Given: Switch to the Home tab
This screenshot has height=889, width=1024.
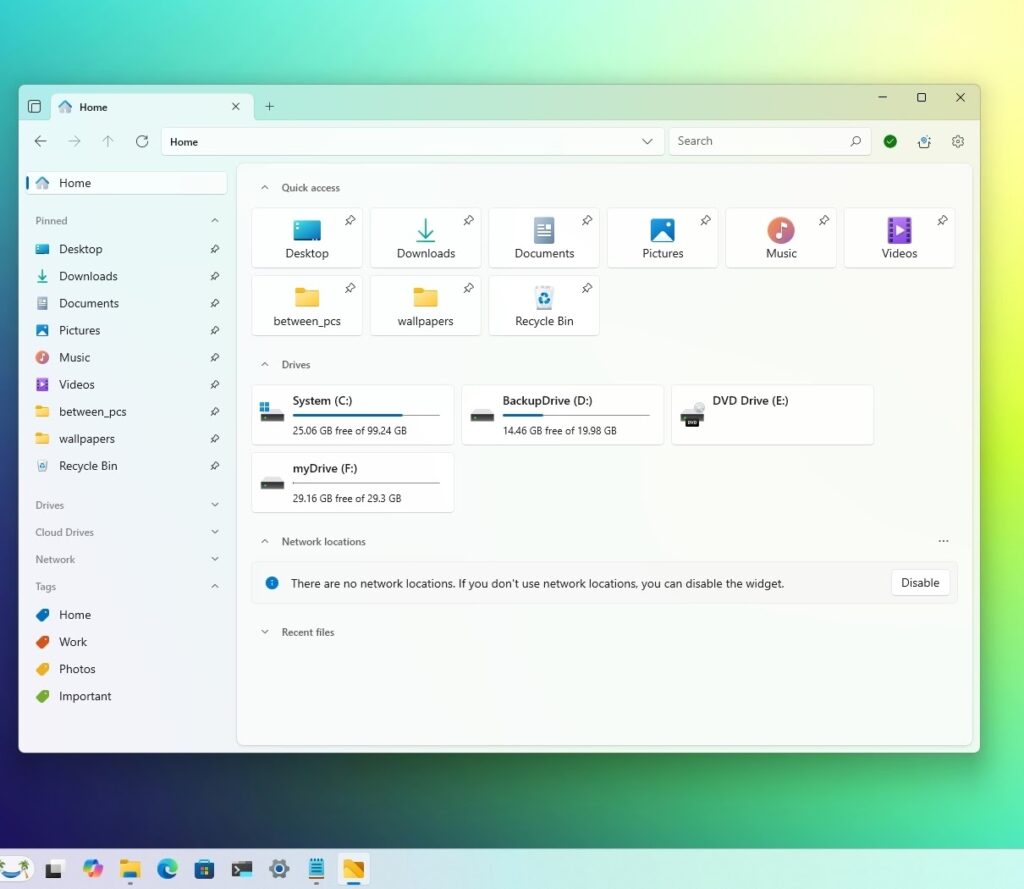Looking at the screenshot, I should coord(140,107).
